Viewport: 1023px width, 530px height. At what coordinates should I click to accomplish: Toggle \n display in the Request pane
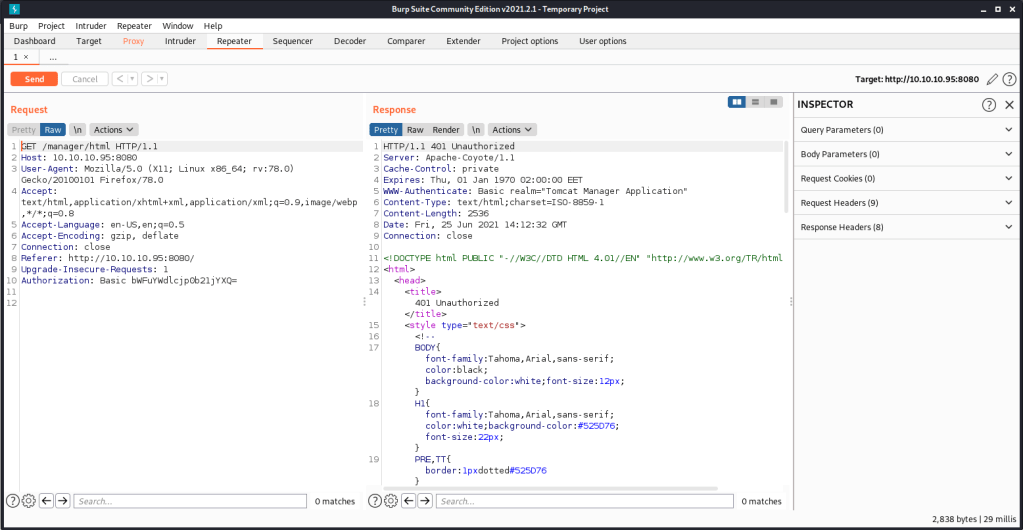pyautogui.click(x=77, y=130)
